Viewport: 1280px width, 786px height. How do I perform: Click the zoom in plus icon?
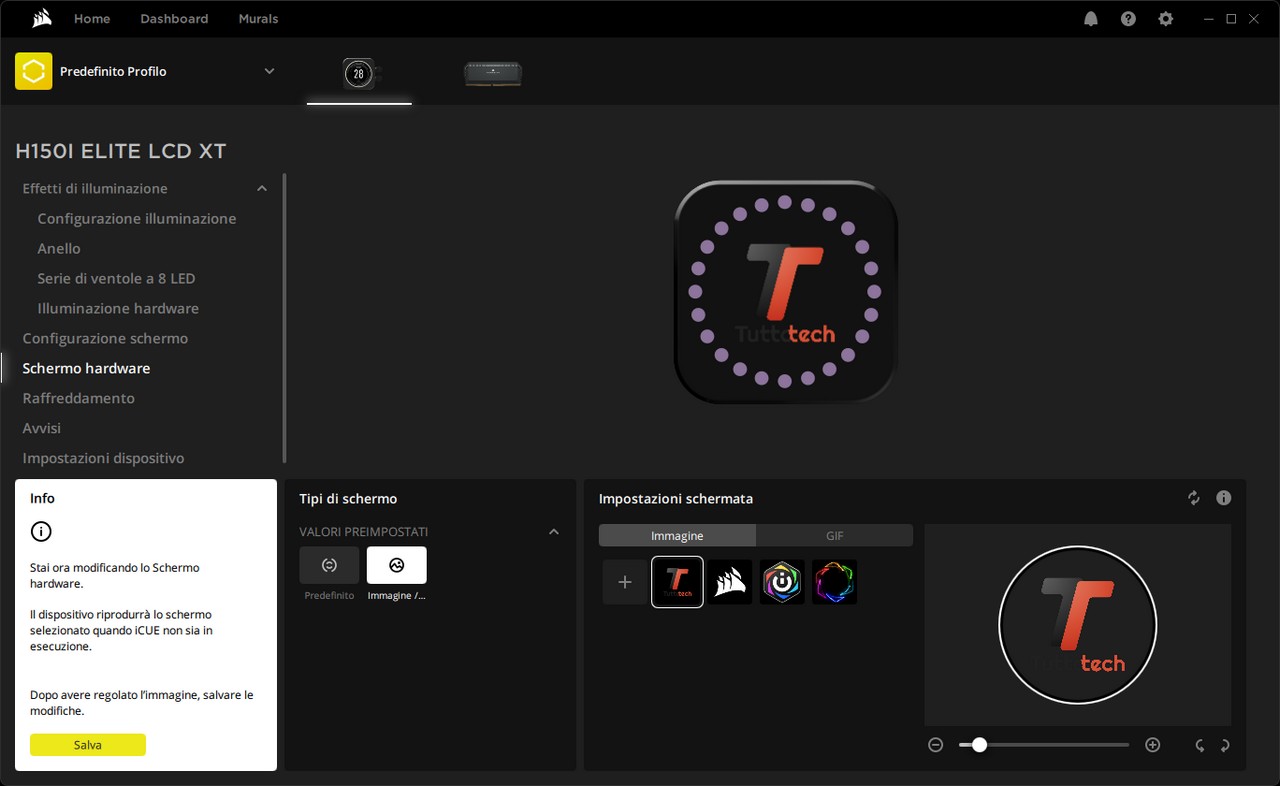[x=1152, y=745]
